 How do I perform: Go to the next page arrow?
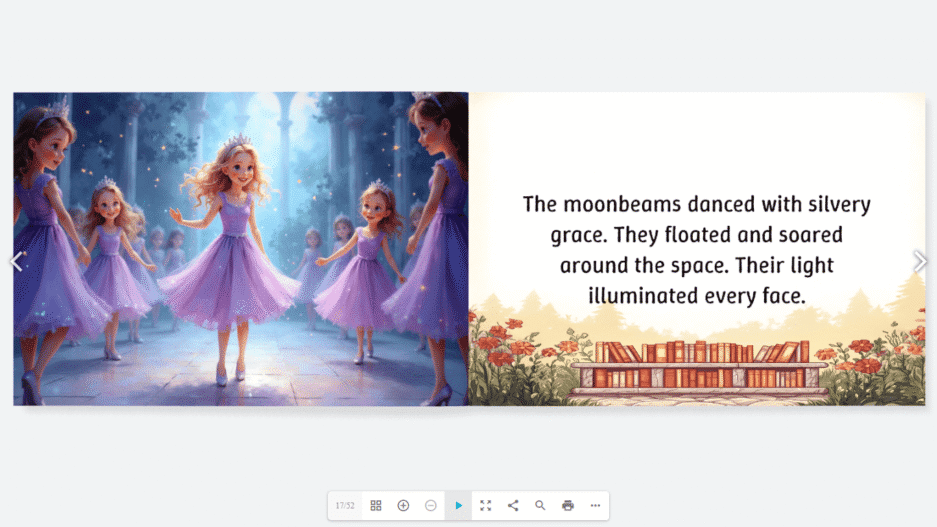(x=920, y=261)
